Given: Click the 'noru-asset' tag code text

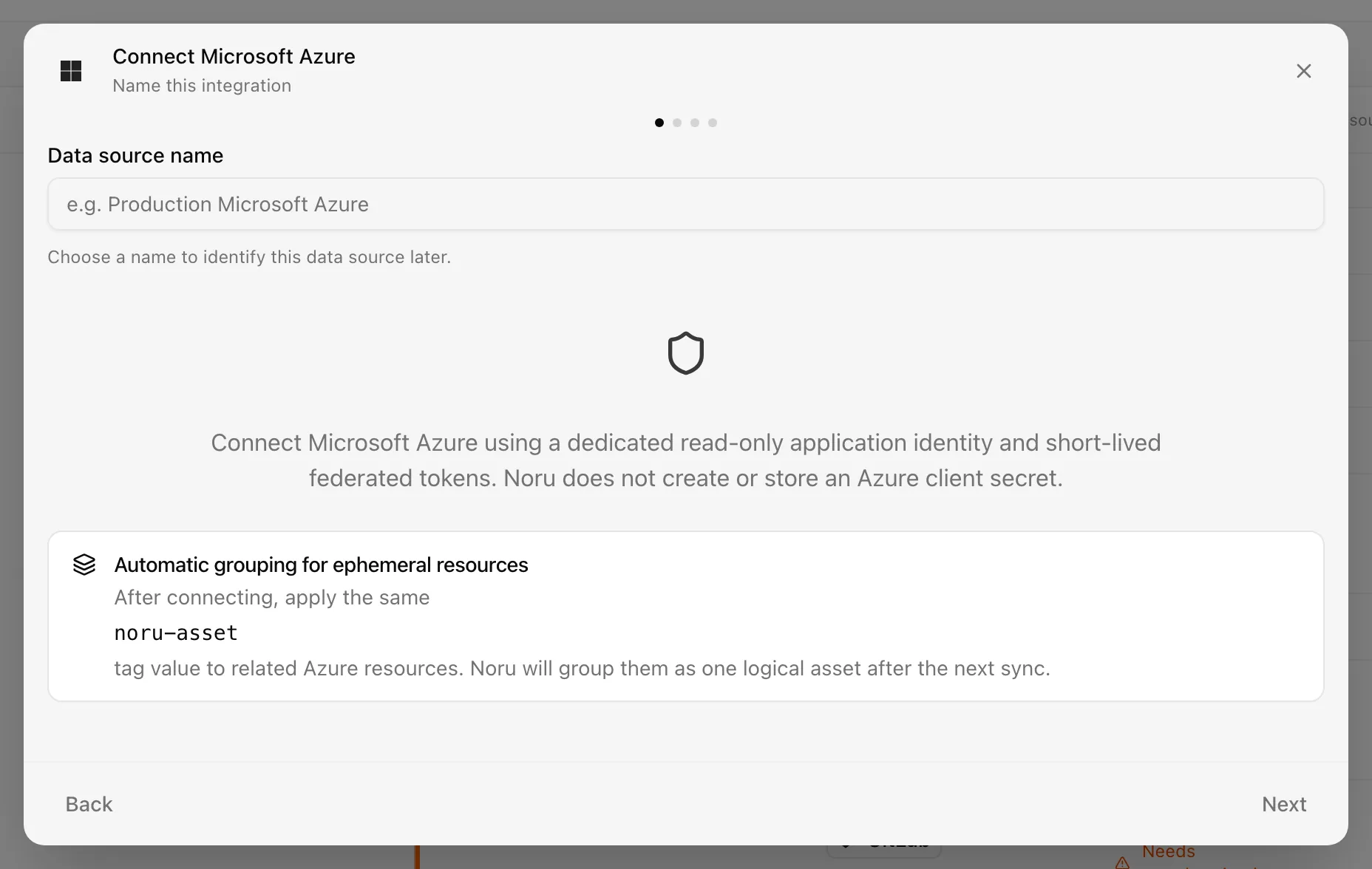Looking at the screenshot, I should 176,633.
